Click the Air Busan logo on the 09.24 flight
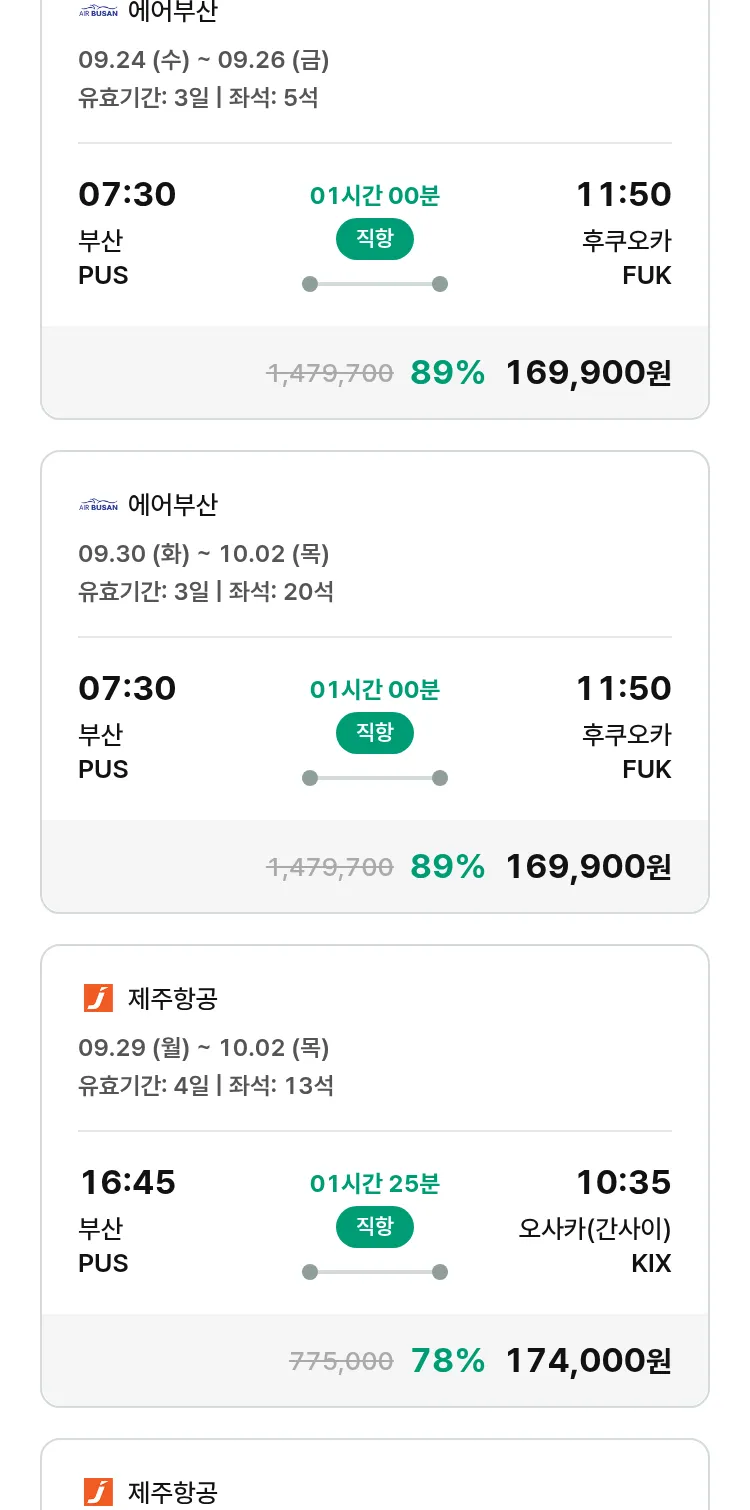 coord(98,13)
